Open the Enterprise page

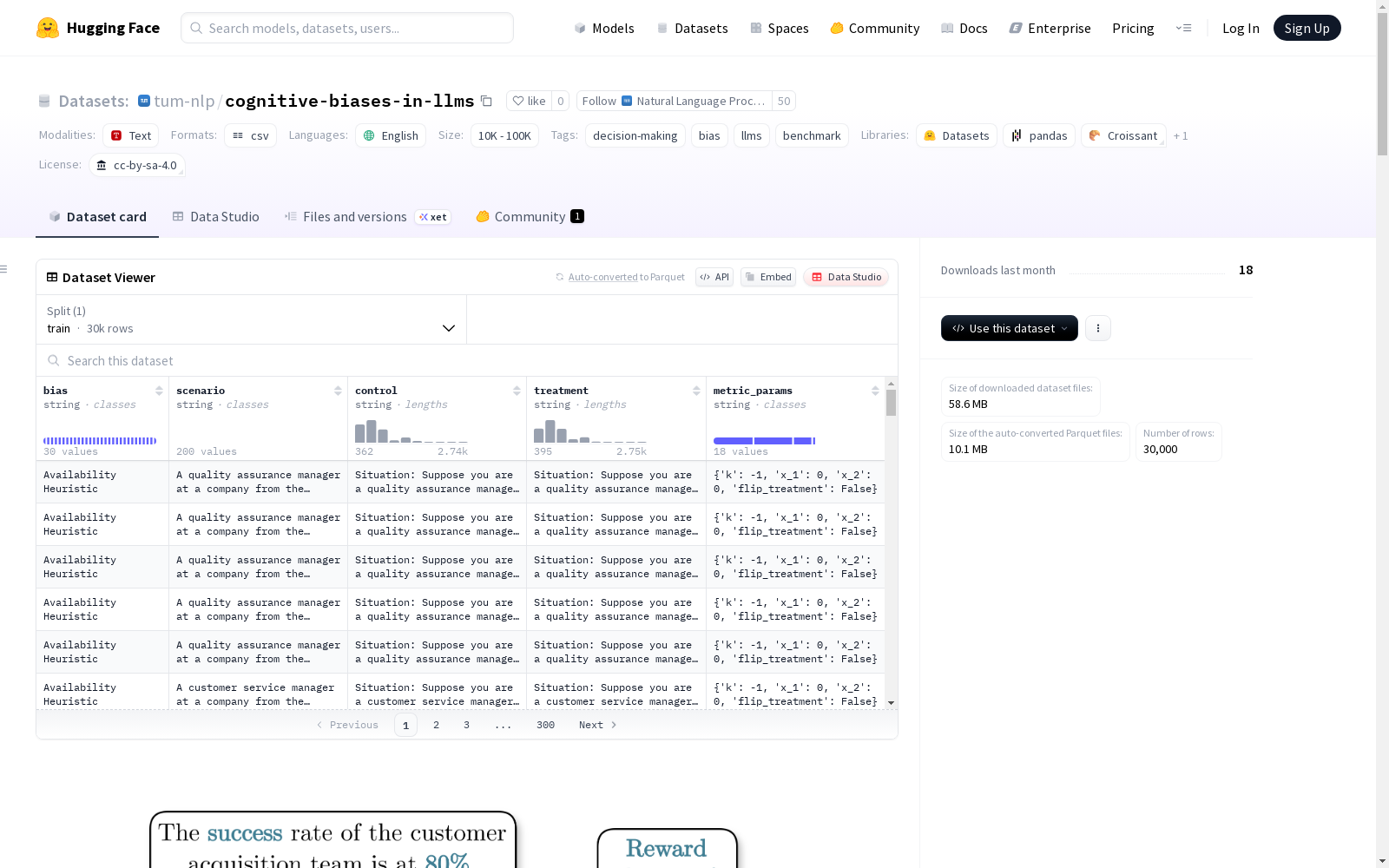click(x=1050, y=28)
